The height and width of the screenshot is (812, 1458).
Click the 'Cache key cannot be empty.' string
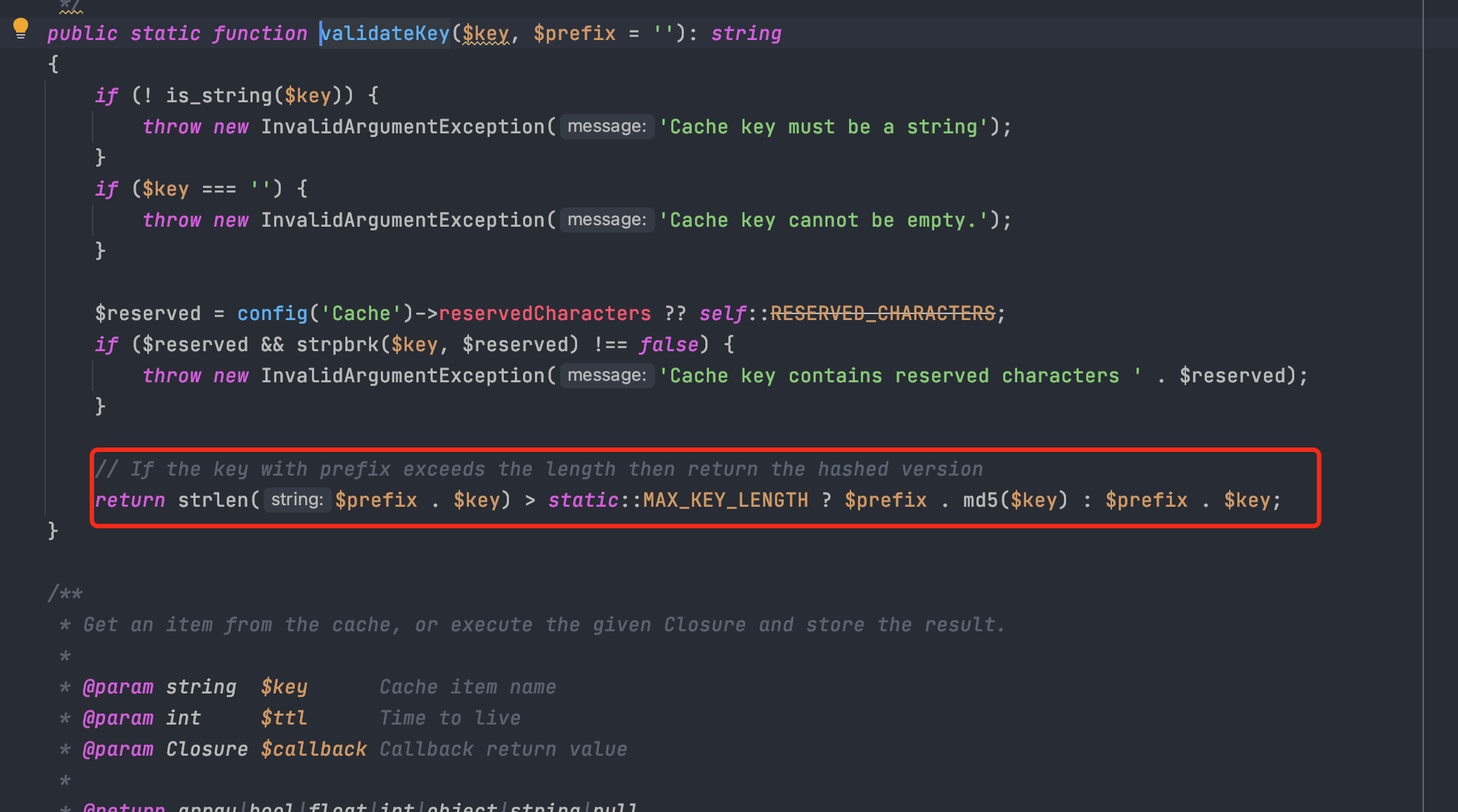coord(824,220)
